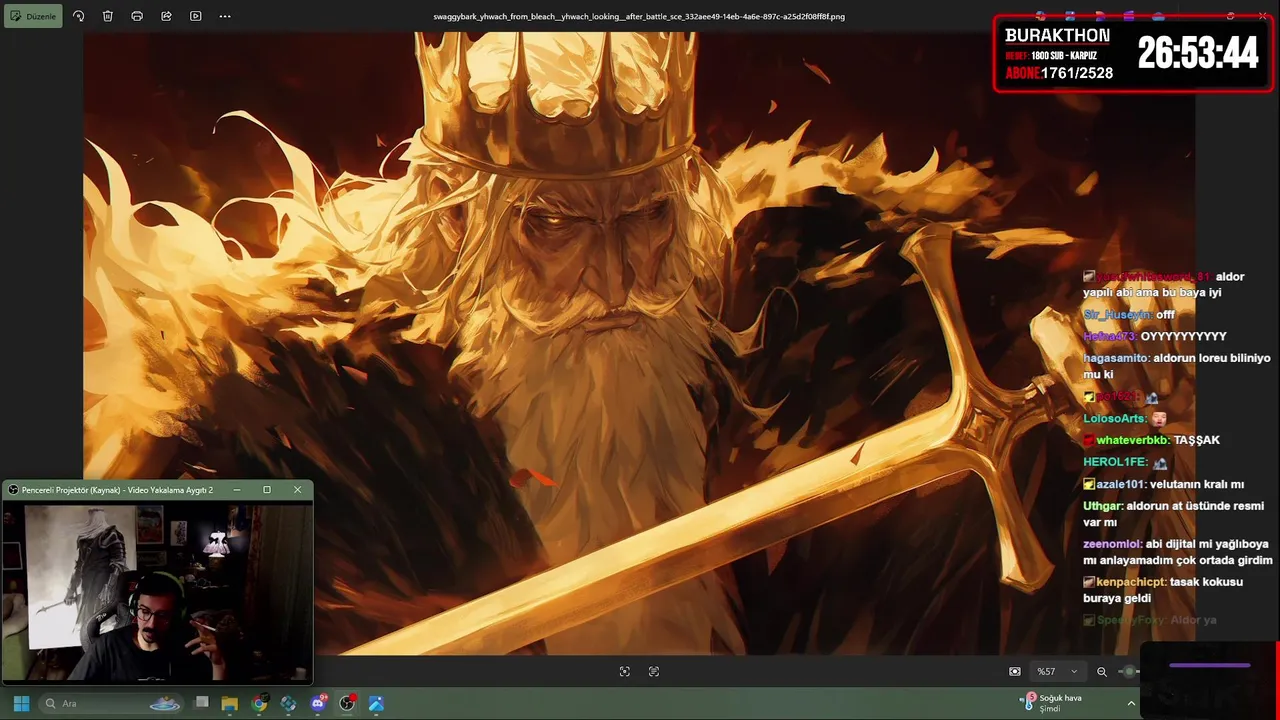Click username kenpachicpt in chat

[1129, 582]
